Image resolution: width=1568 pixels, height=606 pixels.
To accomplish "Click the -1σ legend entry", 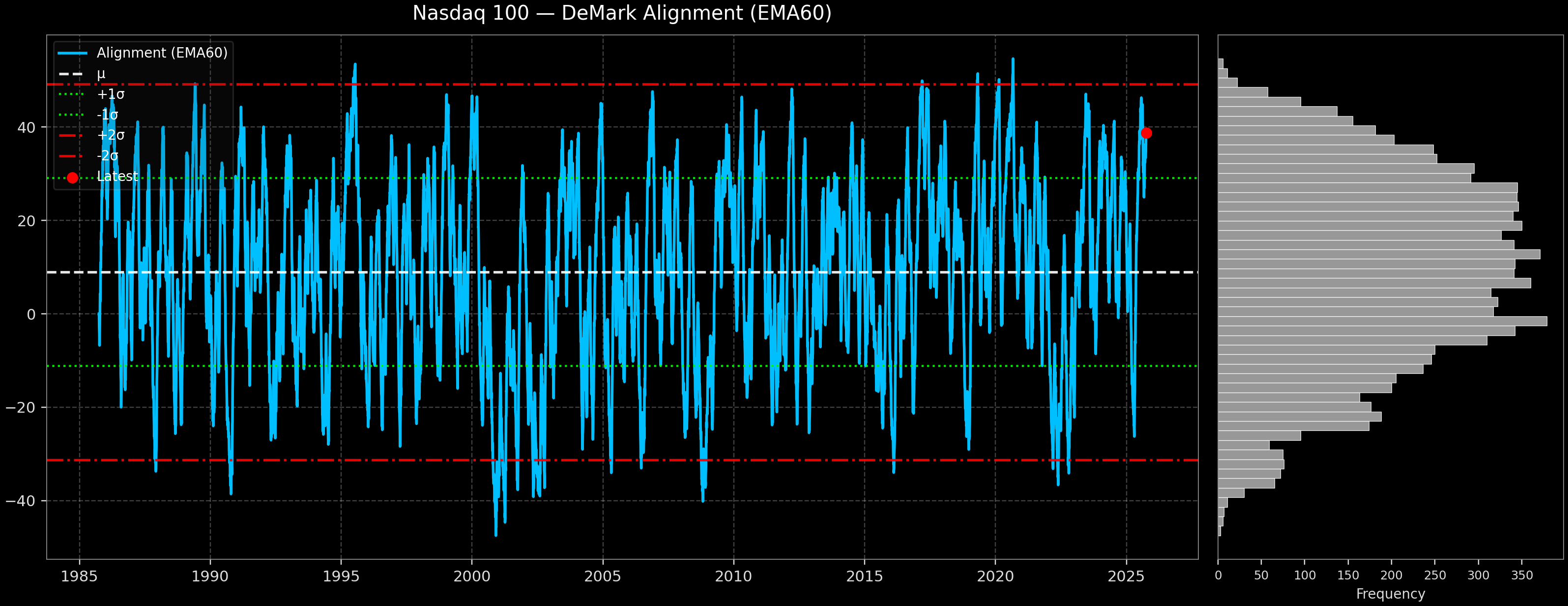I will (x=108, y=115).
